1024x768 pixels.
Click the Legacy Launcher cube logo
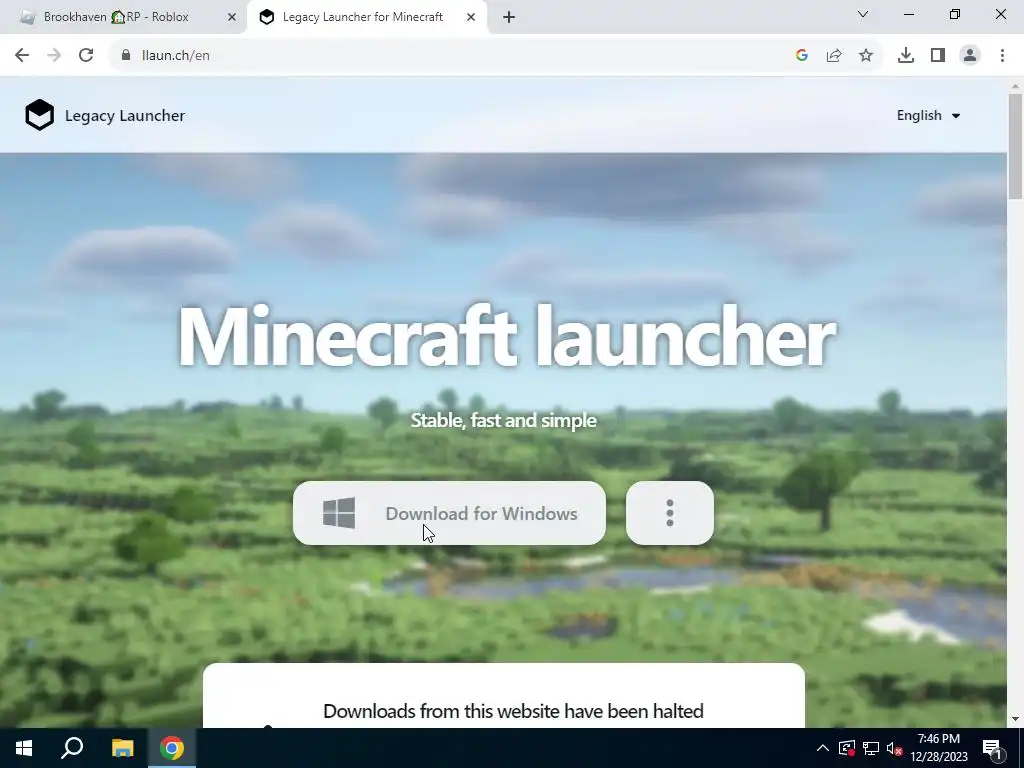[x=39, y=115]
